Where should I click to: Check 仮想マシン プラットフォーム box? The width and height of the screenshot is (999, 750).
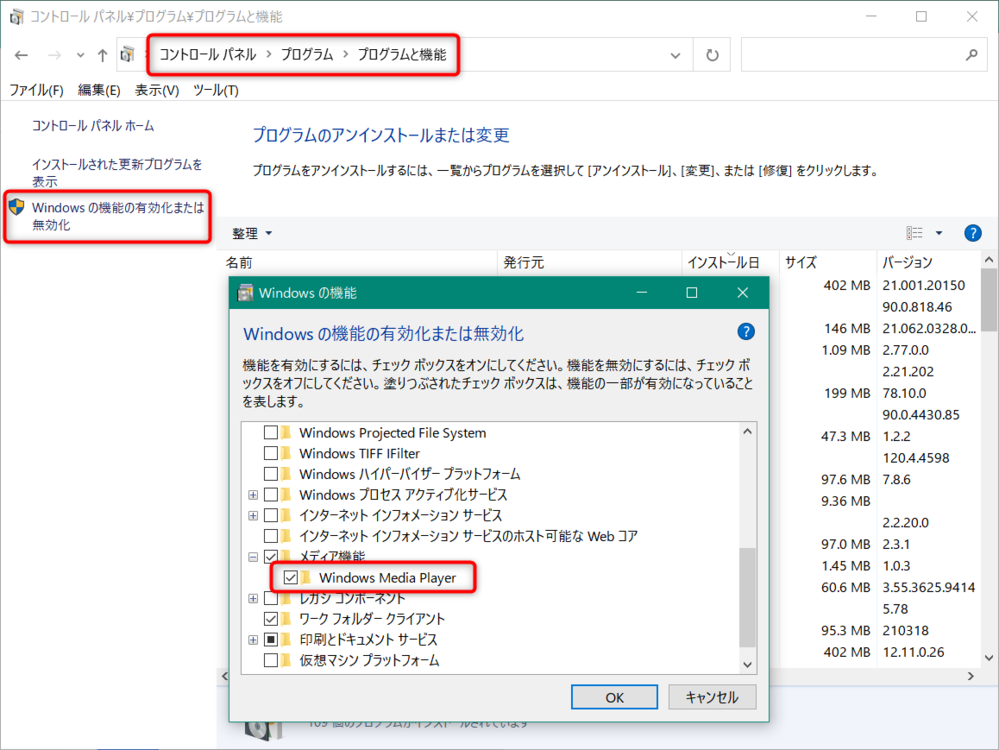coord(271,660)
